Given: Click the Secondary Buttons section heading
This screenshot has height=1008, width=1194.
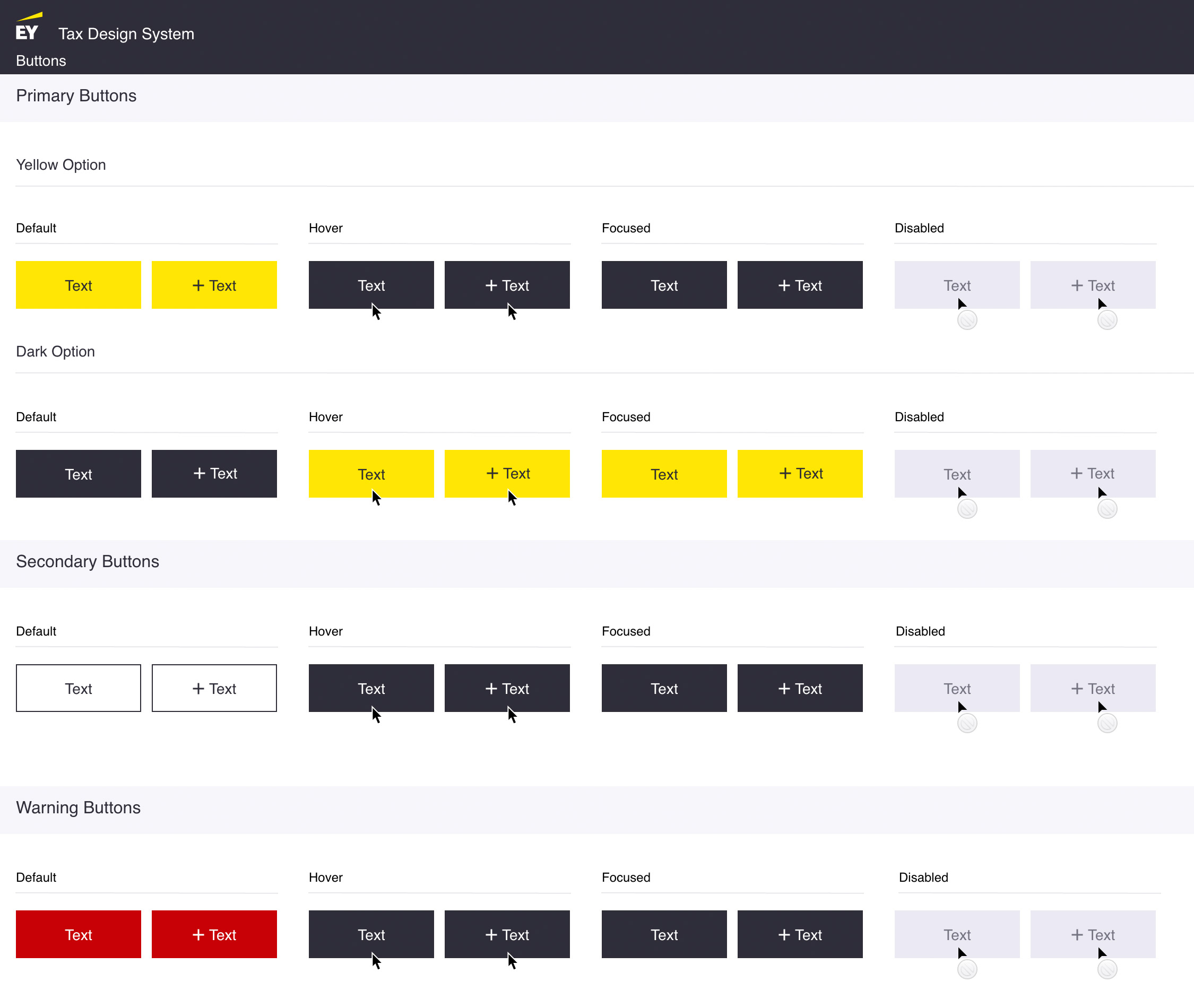Looking at the screenshot, I should click(88, 562).
